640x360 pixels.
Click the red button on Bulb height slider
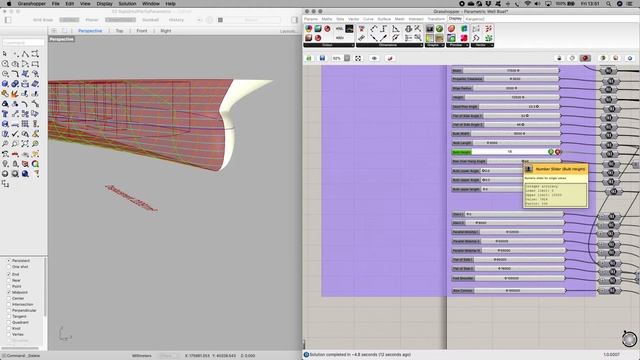pyautogui.click(x=558, y=152)
